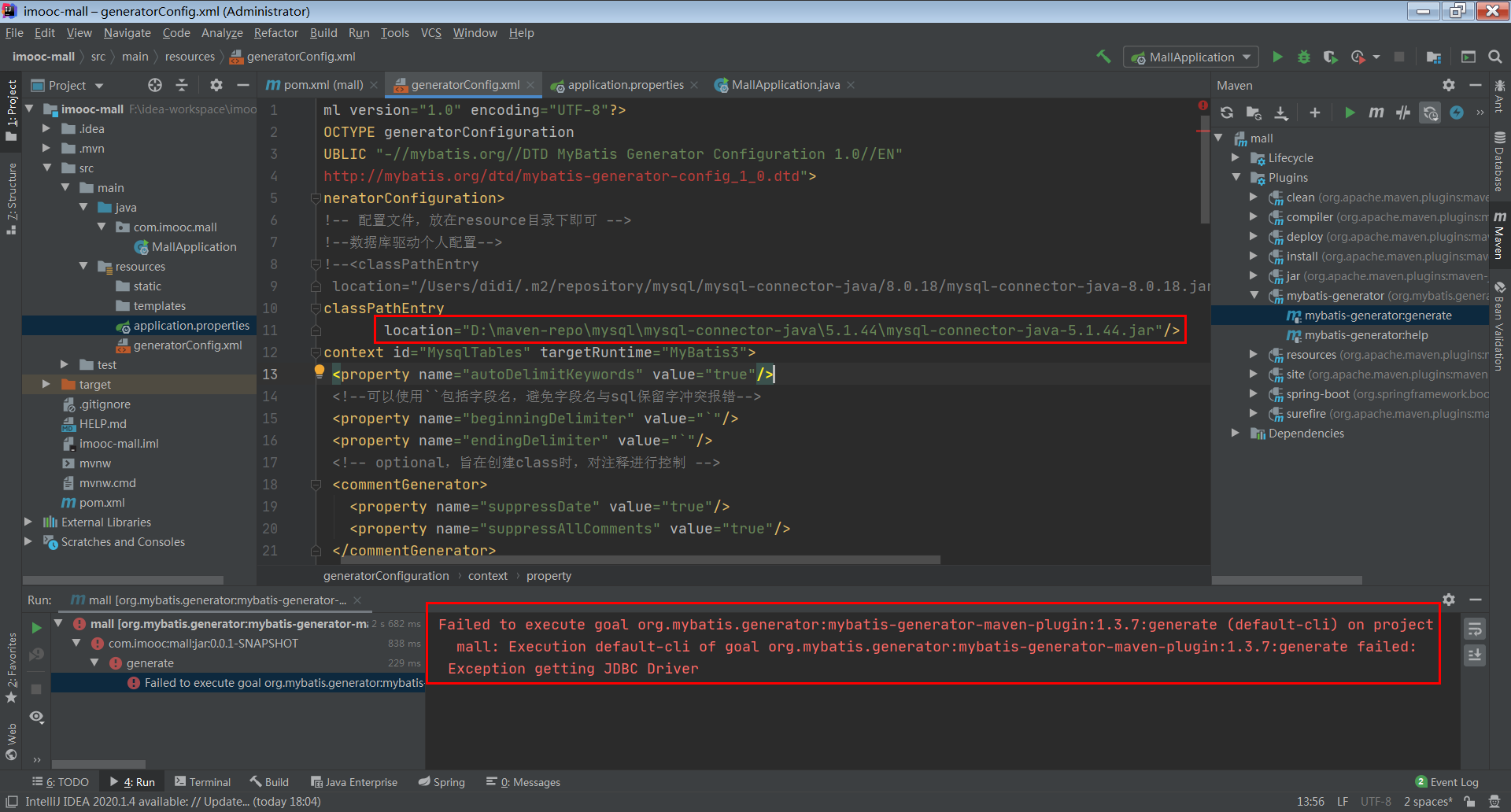
Task: Toggle Skip Tests mode lightning icon
Action: pyautogui.click(x=1457, y=113)
